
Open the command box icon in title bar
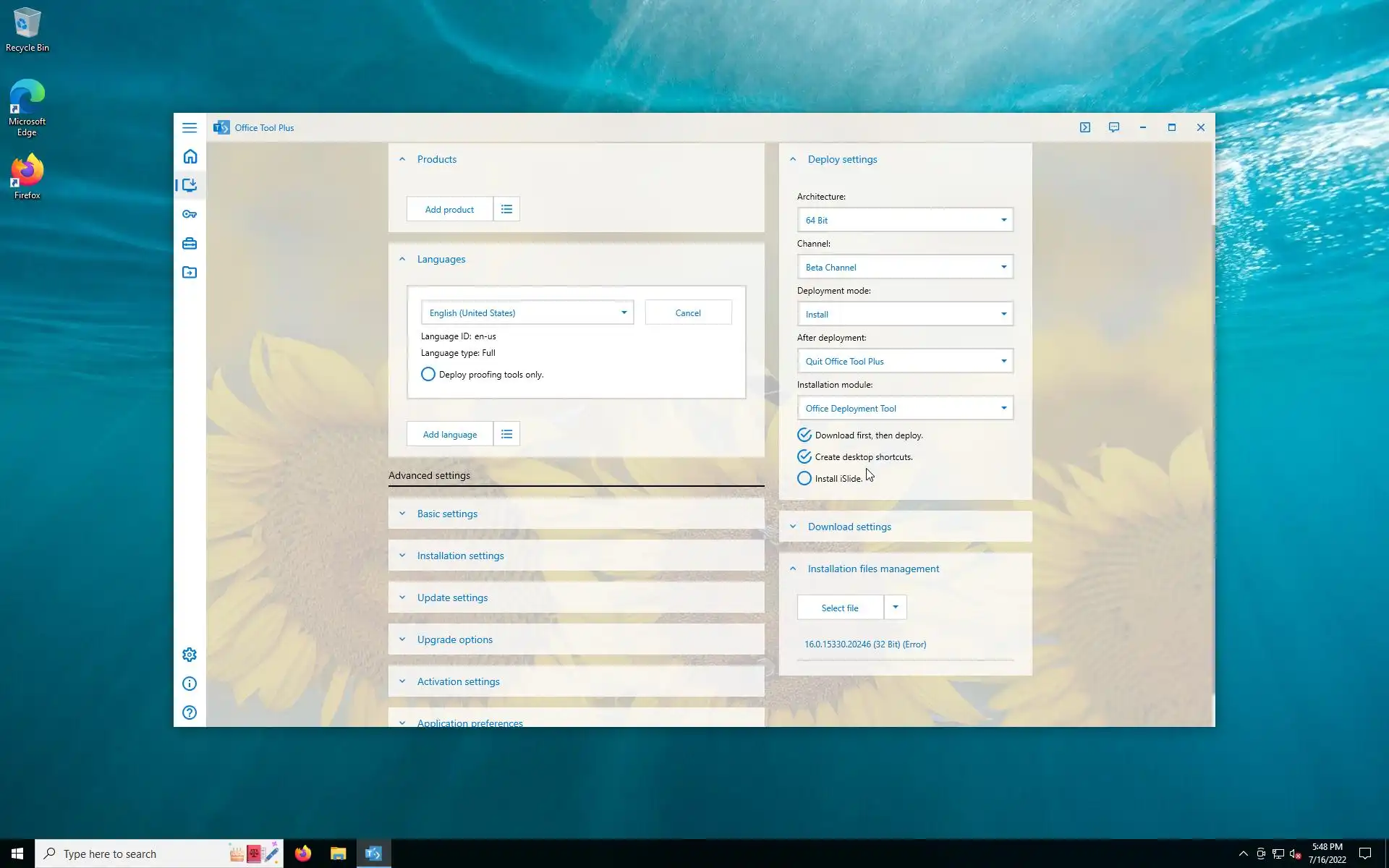tap(1084, 127)
